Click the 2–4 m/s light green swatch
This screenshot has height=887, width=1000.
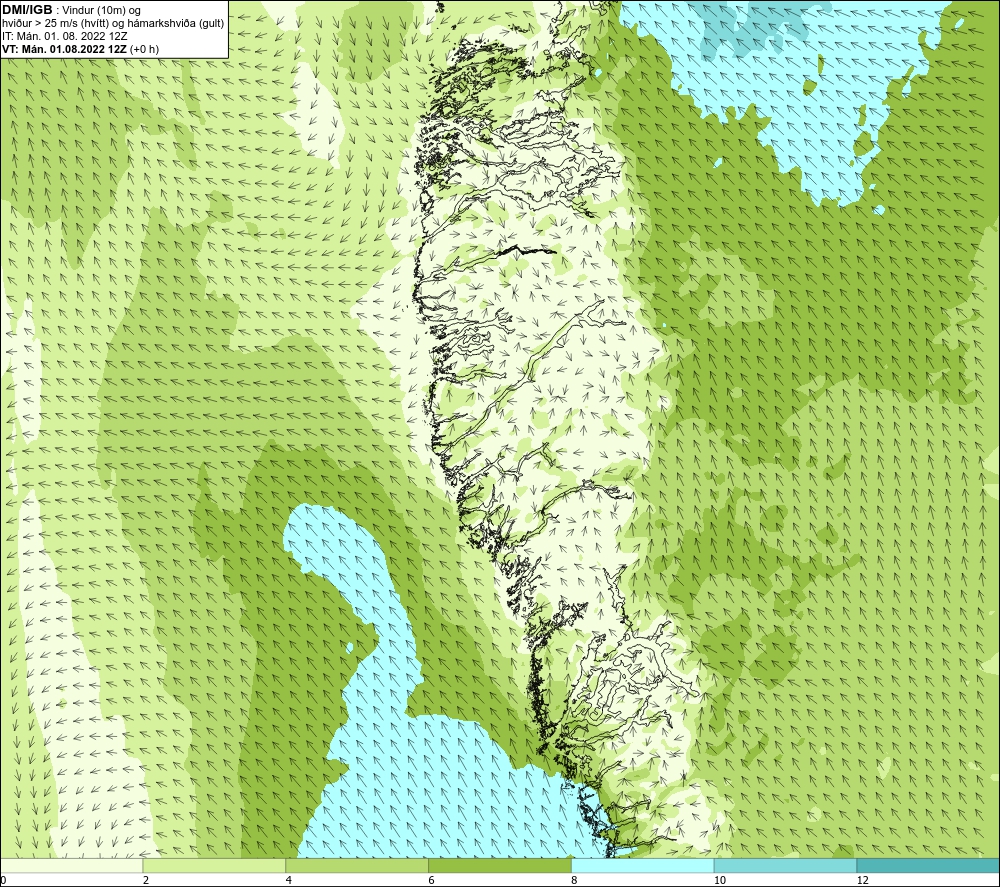point(214,865)
